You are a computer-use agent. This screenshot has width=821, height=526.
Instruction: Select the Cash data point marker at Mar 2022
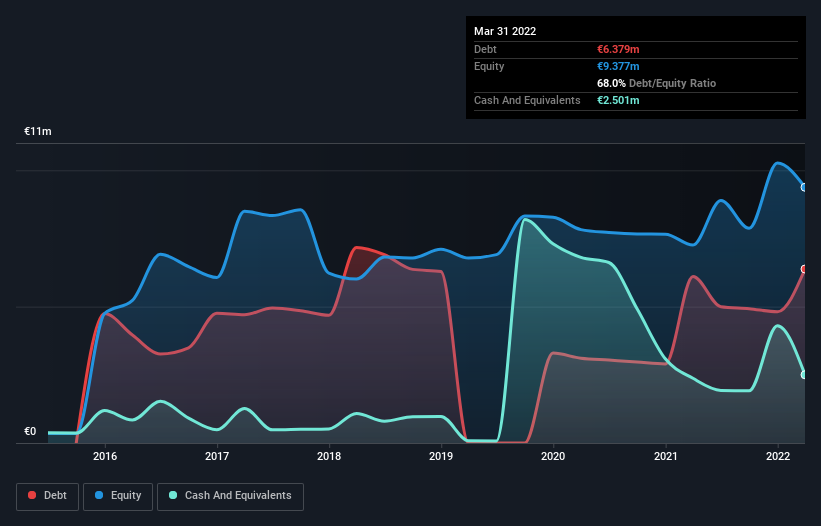804,375
